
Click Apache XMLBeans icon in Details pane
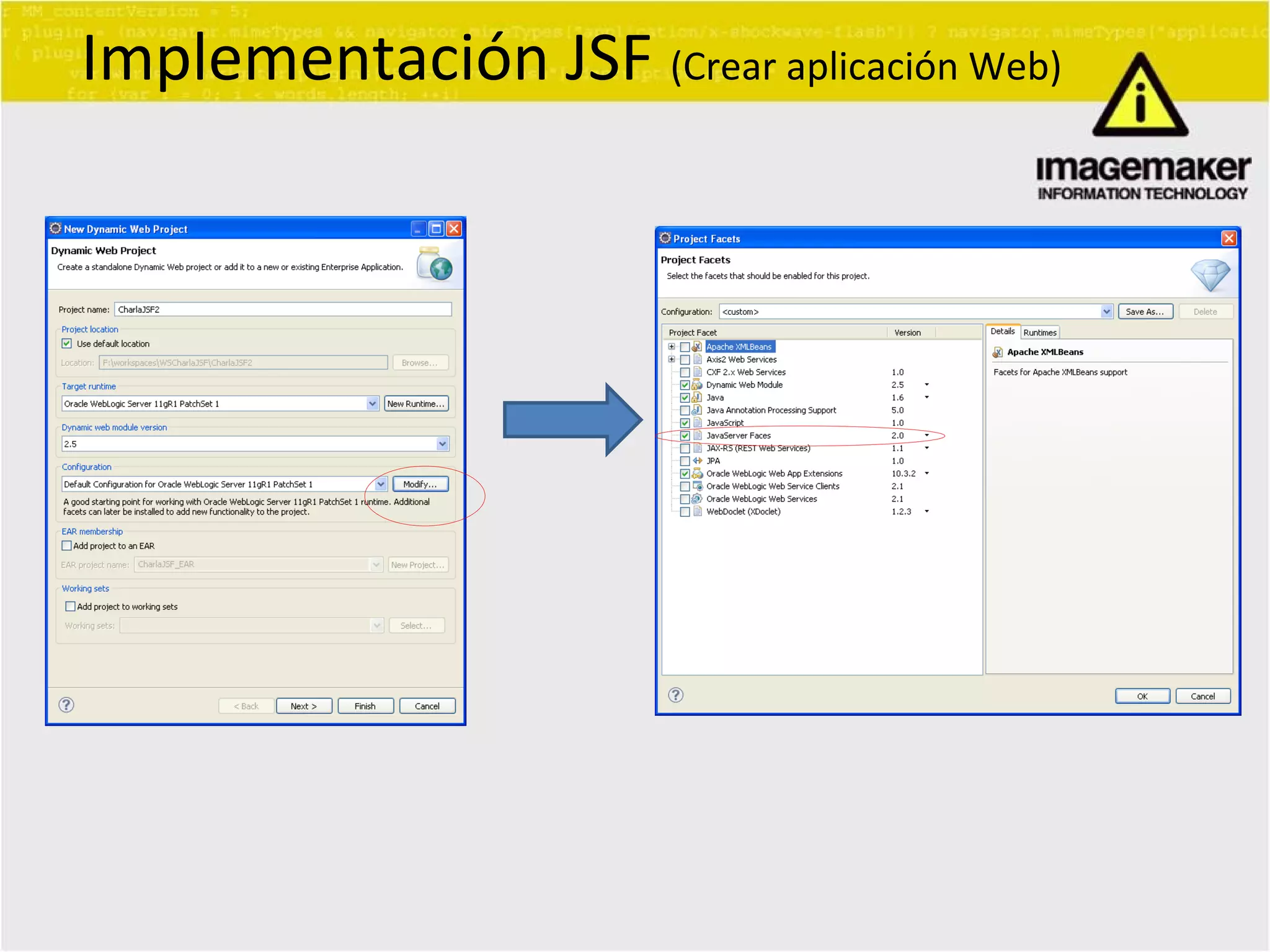[x=997, y=352]
